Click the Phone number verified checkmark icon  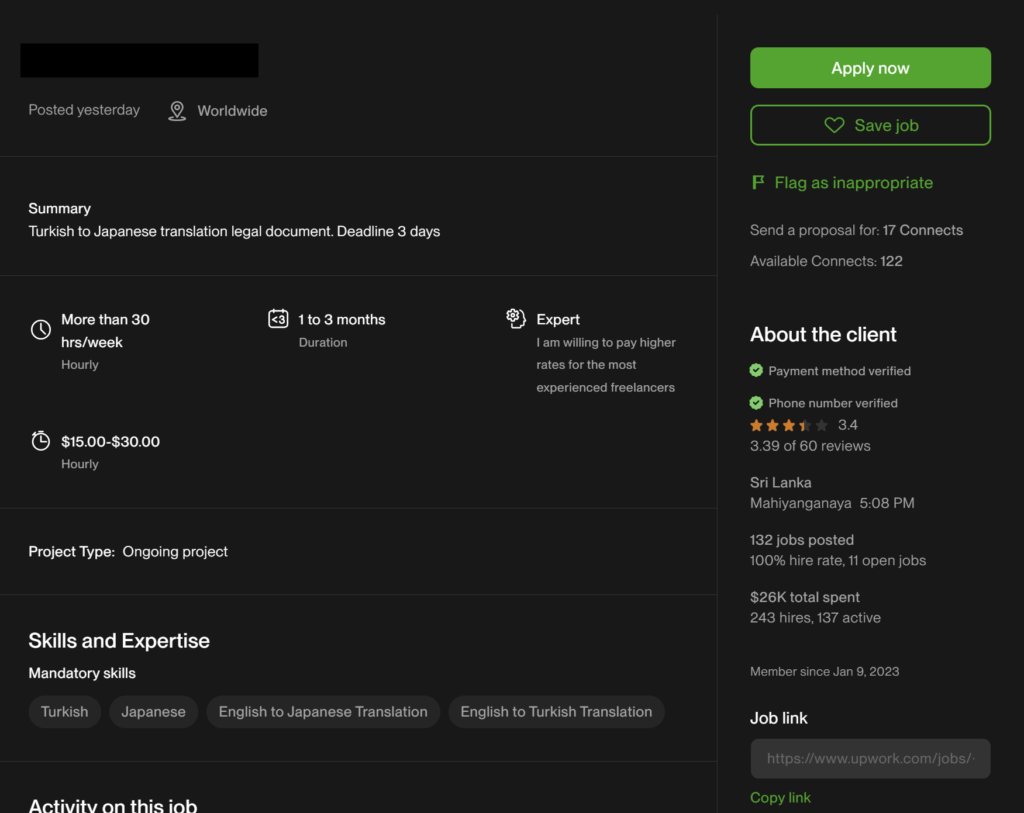[x=757, y=403]
